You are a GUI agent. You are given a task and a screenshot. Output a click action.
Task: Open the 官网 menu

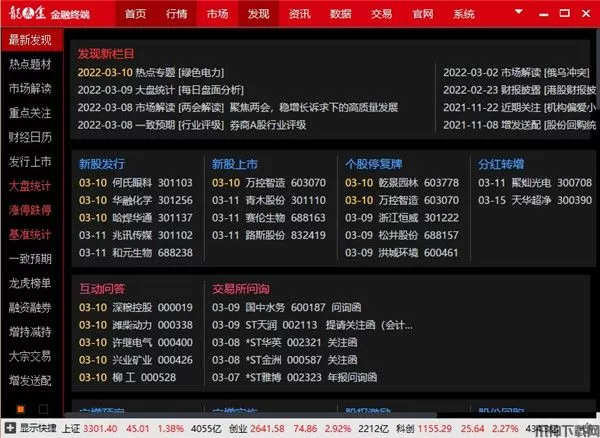422,14
